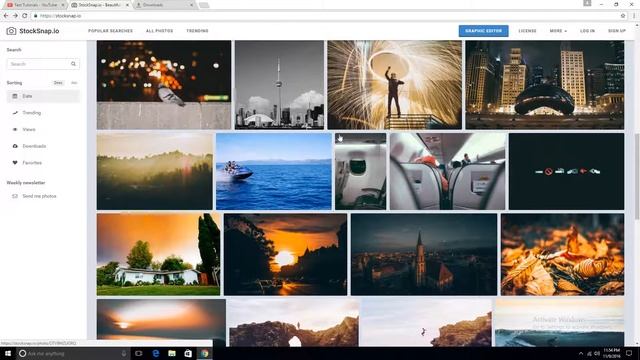Viewport: 640px width, 360px height.
Task: Select Asc sort order
Action: point(74,83)
